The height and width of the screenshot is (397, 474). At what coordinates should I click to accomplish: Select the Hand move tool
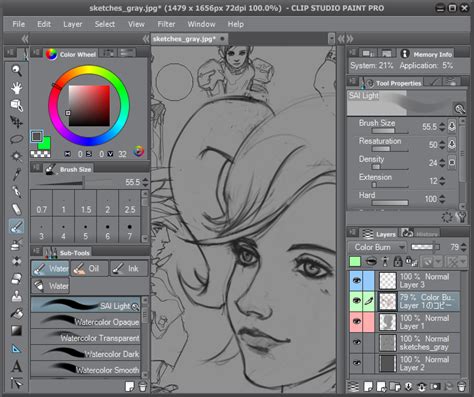(x=16, y=88)
